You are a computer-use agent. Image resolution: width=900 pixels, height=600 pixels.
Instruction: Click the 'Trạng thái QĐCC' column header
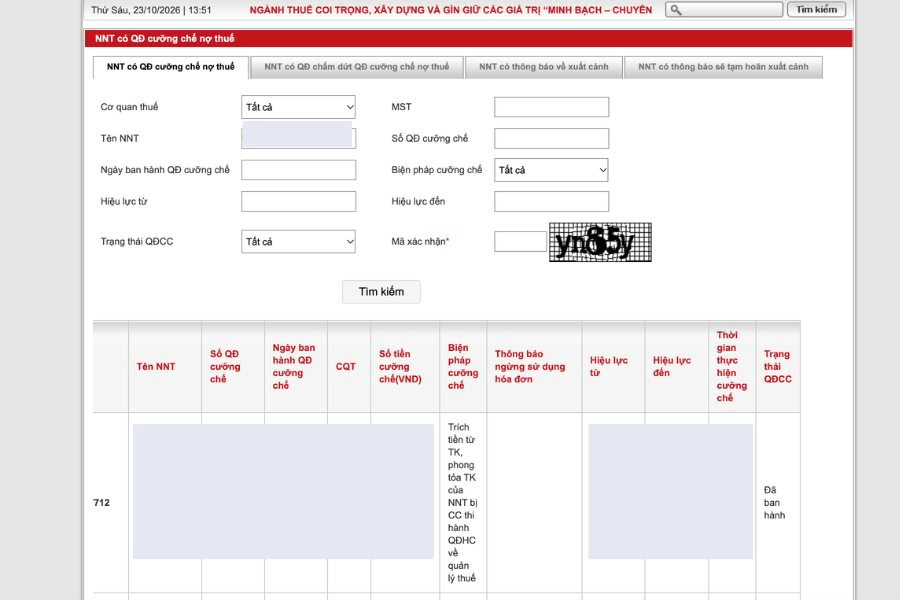(x=778, y=366)
